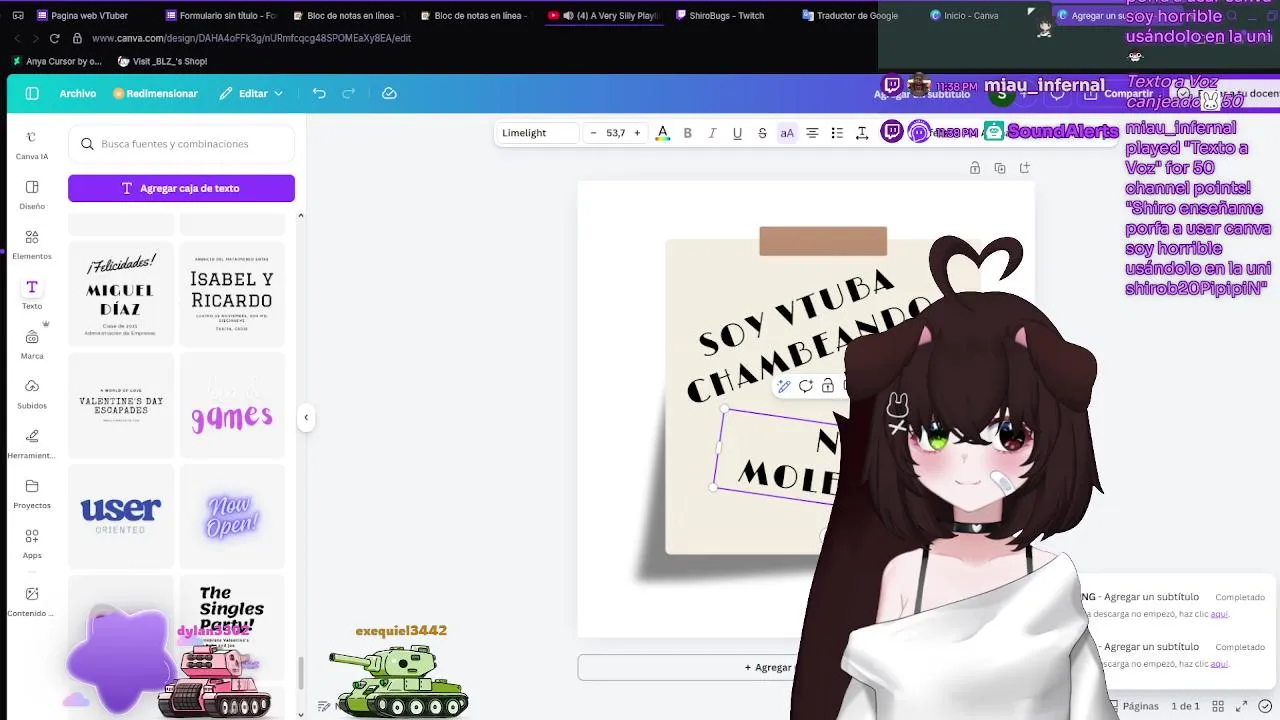Undo the last action
Image resolution: width=1280 pixels, height=720 pixels.
[319, 93]
